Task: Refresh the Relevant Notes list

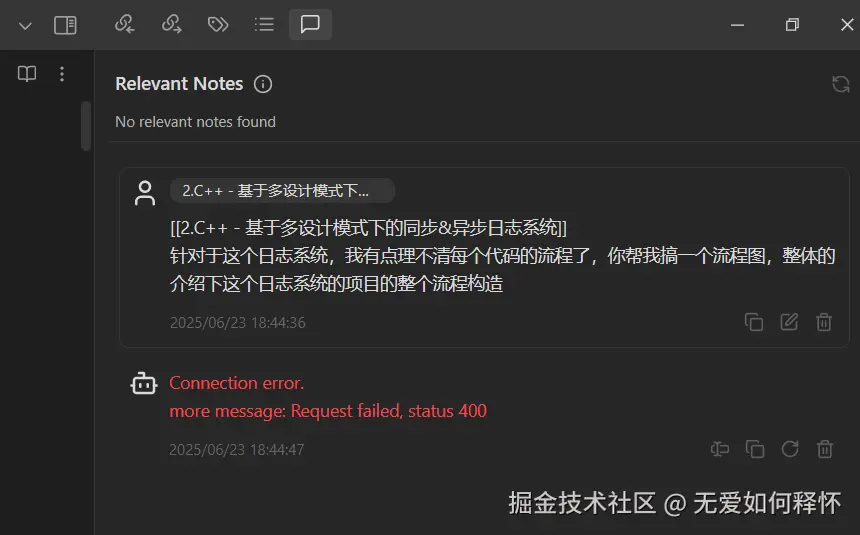Action: click(840, 84)
